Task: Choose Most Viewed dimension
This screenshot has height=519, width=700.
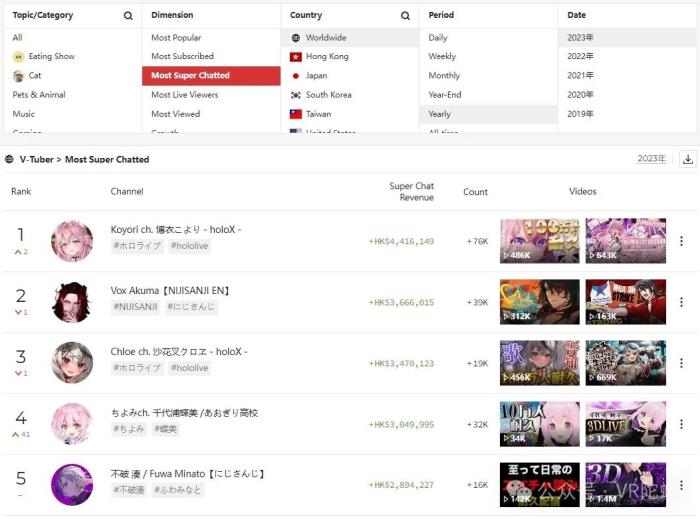Action: [175, 114]
